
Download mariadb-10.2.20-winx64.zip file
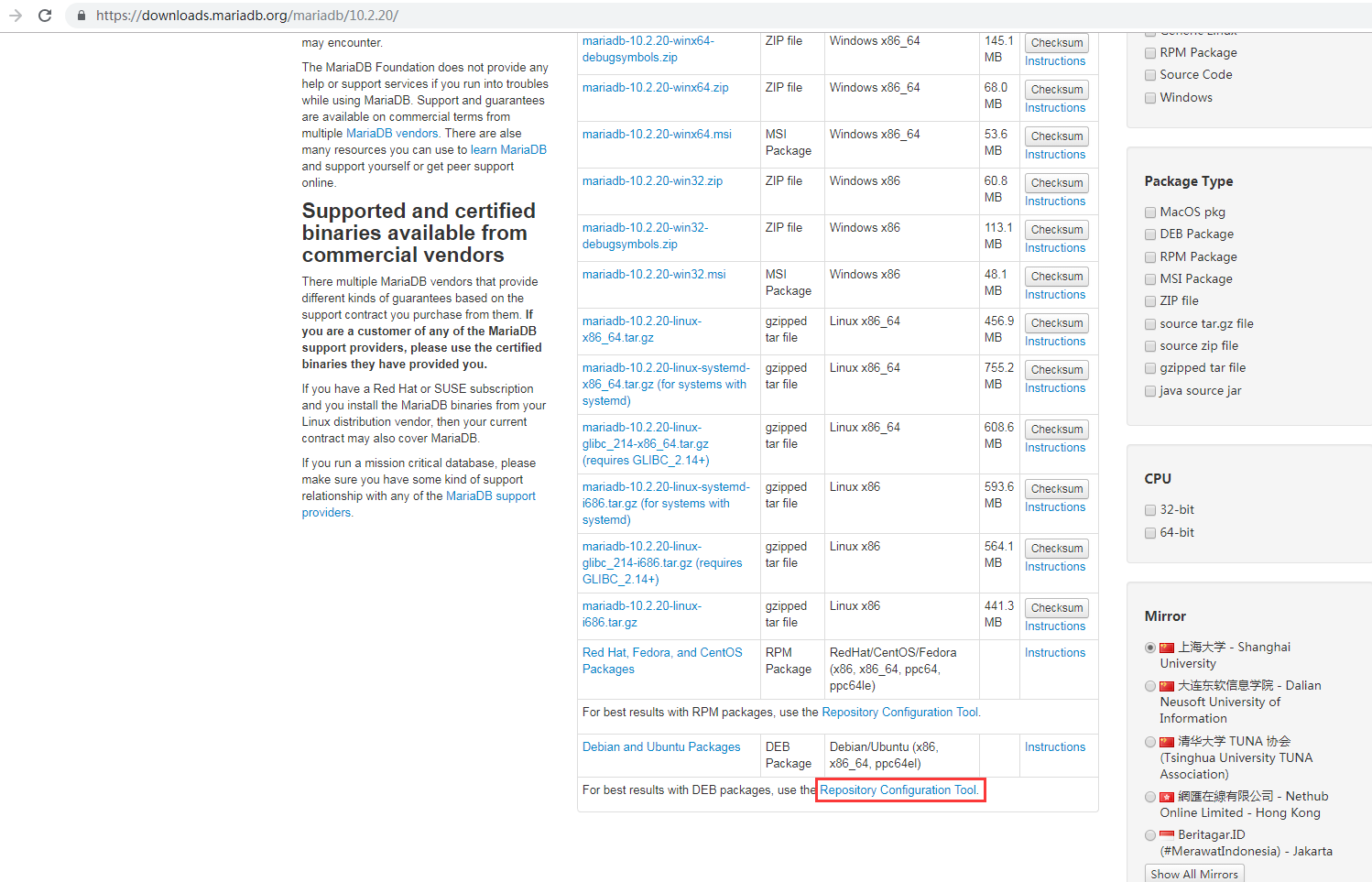[x=656, y=88]
